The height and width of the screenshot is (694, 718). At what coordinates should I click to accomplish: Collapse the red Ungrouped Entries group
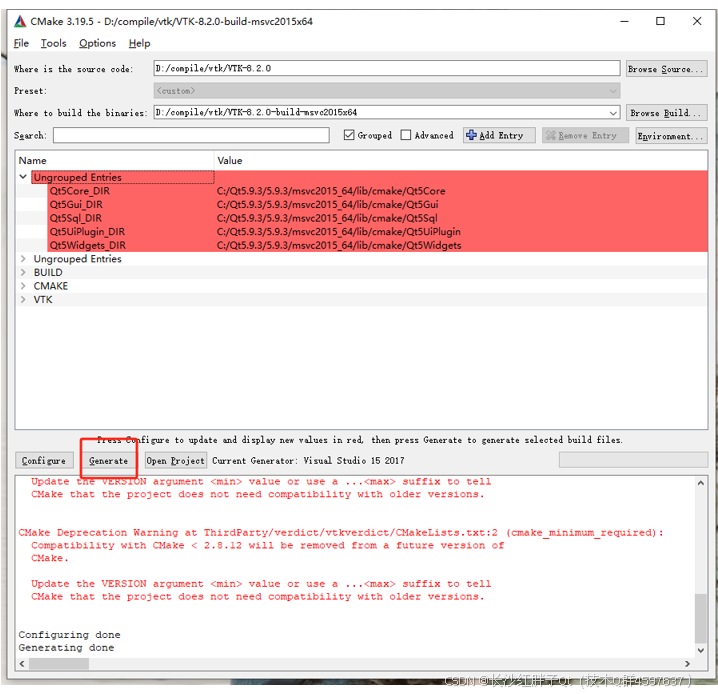[x=23, y=177]
